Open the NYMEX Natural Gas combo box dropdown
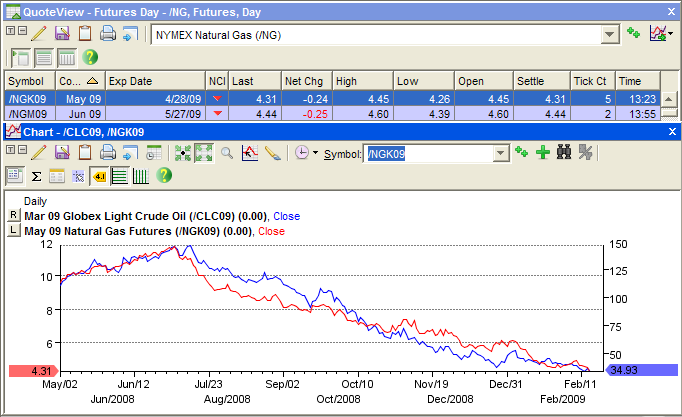Viewport: 682px width, 417px height. click(610, 34)
